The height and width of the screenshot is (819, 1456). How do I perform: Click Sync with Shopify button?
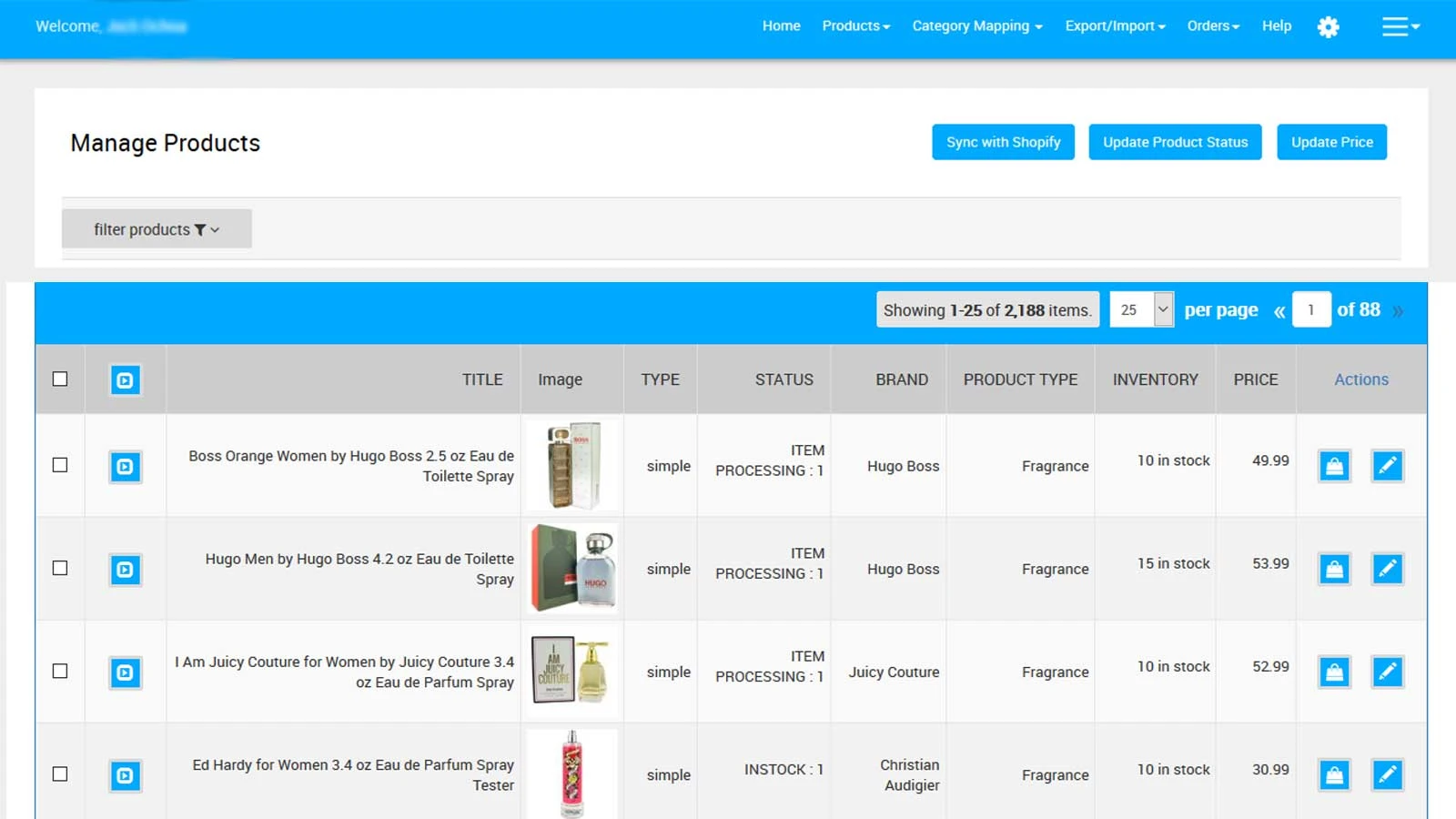coord(1003,142)
